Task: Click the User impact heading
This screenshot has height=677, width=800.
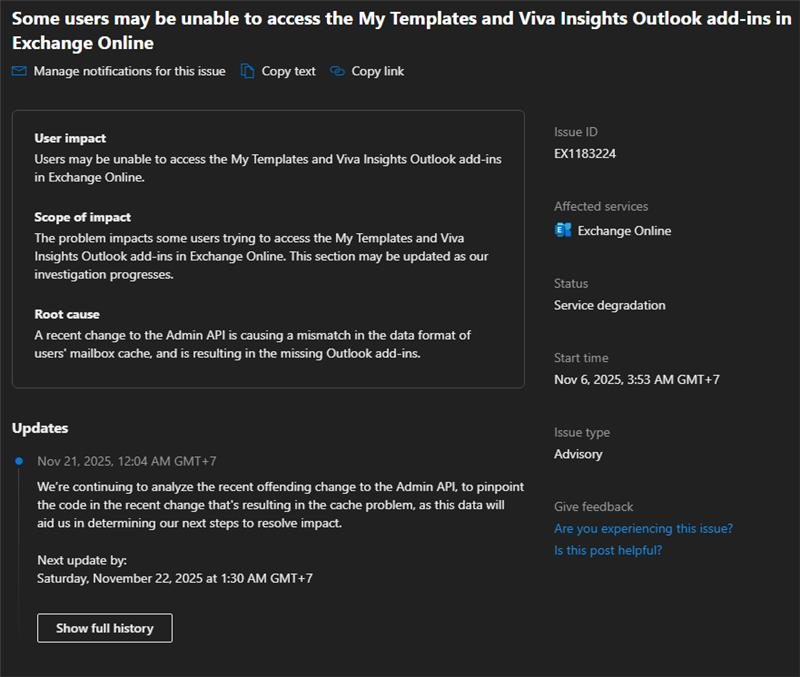Action: [x=70, y=138]
